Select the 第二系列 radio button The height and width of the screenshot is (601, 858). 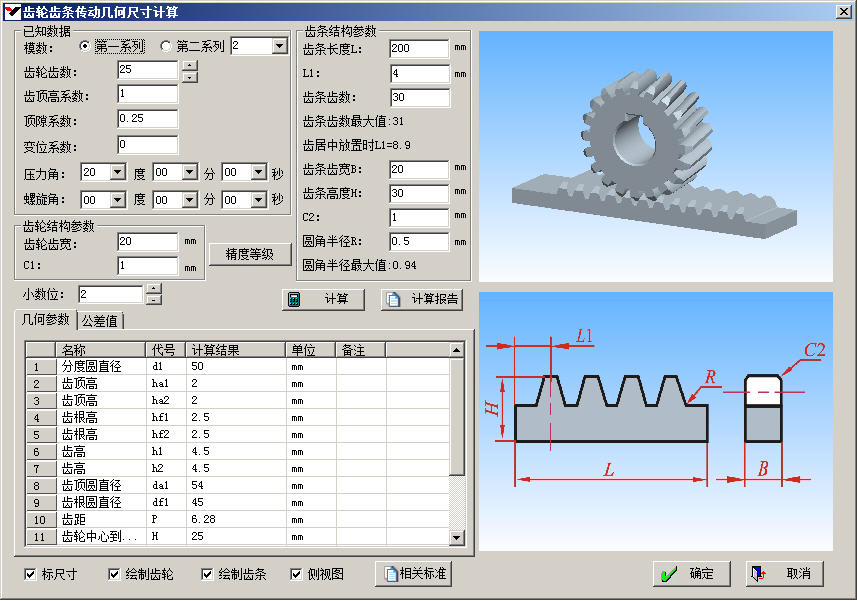[164, 46]
